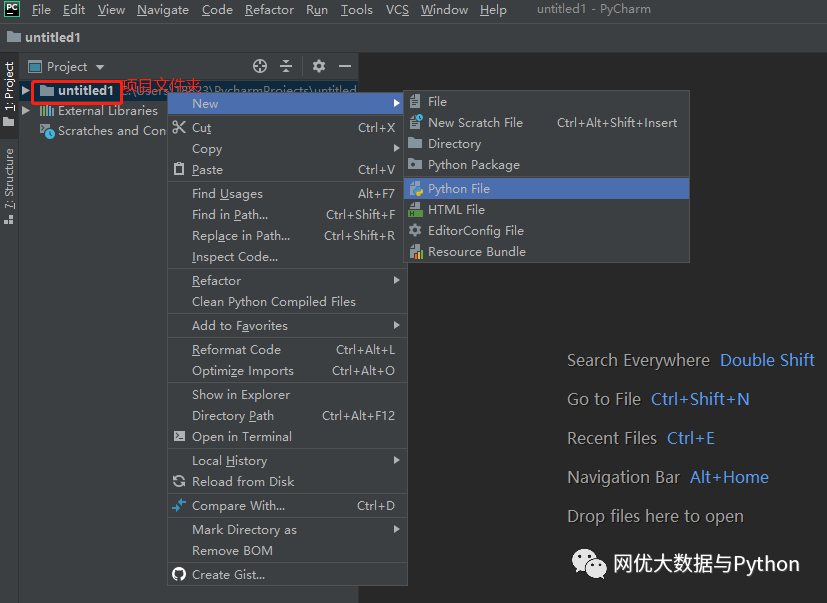Click the Compare With arrows icon
The width and height of the screenshot is (827, 603).
tap(179, 505)
